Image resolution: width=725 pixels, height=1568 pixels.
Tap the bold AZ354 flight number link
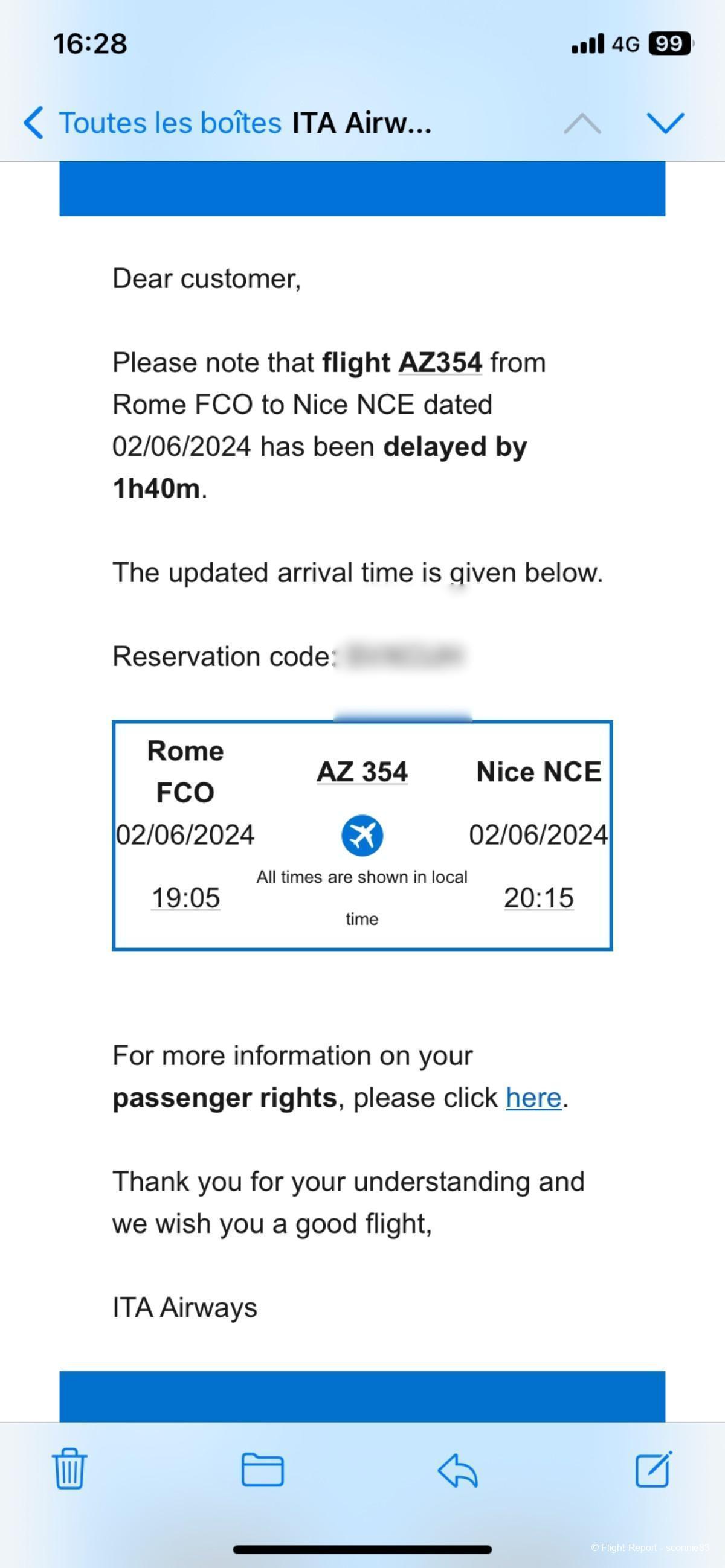point(440,362)
